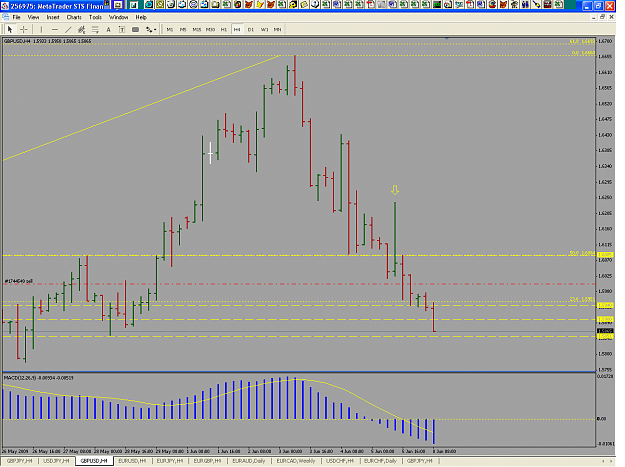625x467 pixels.
Task: Switch to the EURAUD,Daily chart tab
Action: 248,461
